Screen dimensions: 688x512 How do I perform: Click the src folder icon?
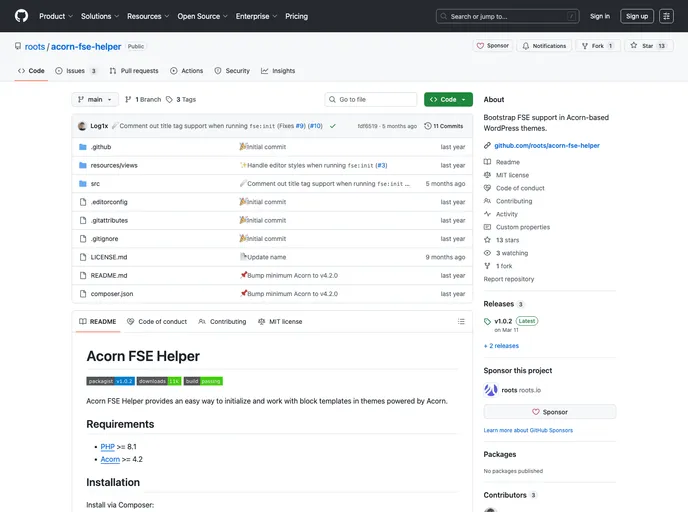click(82, 184)
